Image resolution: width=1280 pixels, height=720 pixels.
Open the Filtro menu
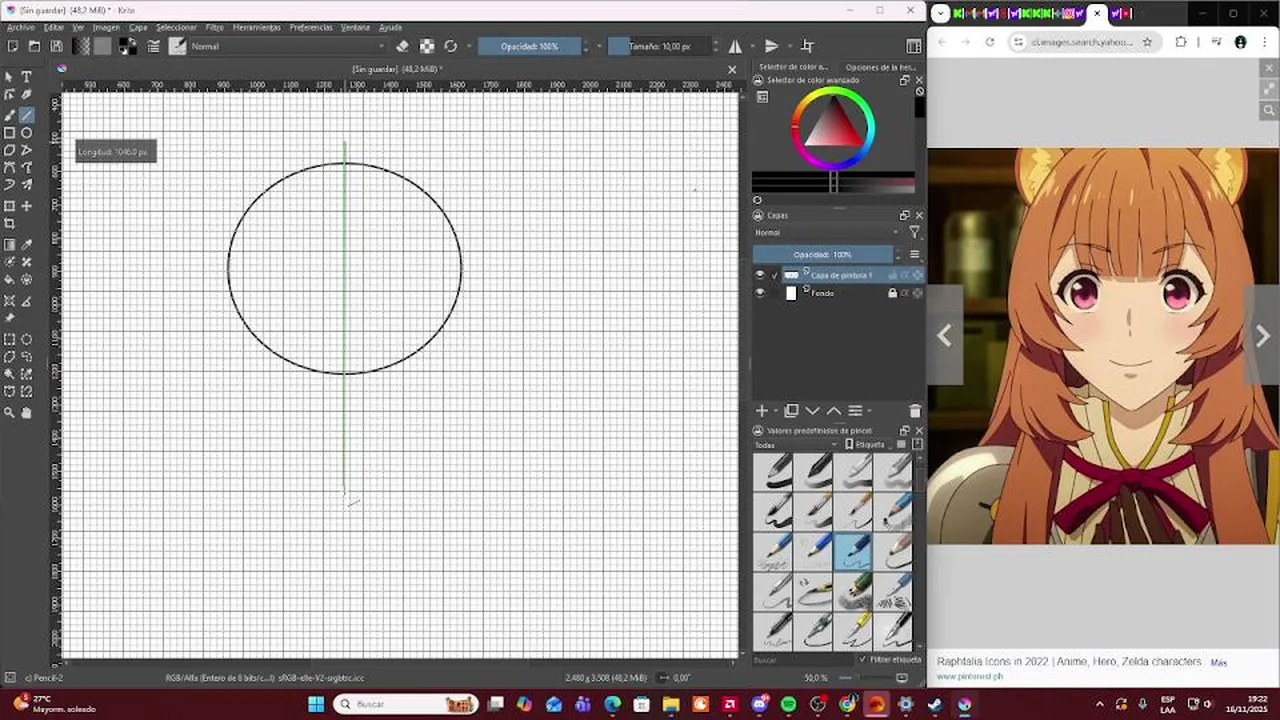click(214, 27)
